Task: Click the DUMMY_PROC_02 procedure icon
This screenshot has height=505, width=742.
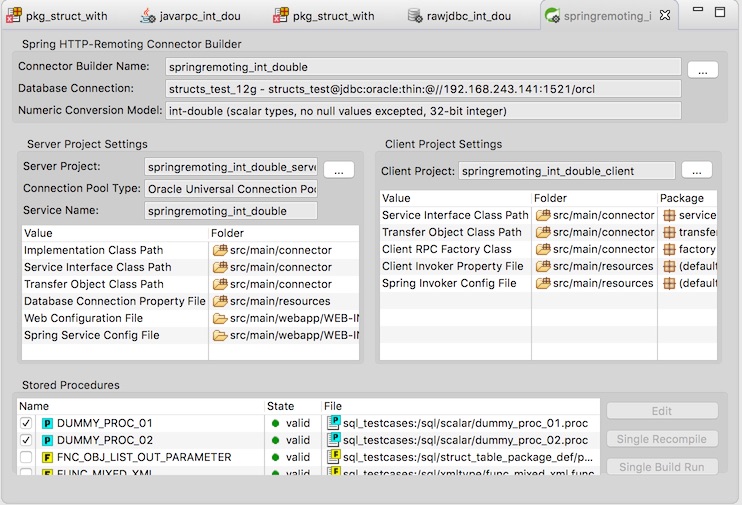Action: 47,440
